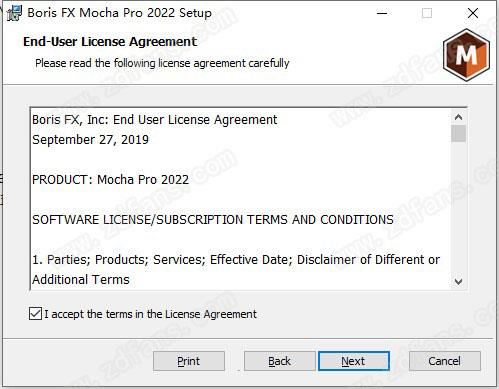499x389 pixels.
Task: Click the license scrollbar thumb
Action: click(x=458, y=133)
